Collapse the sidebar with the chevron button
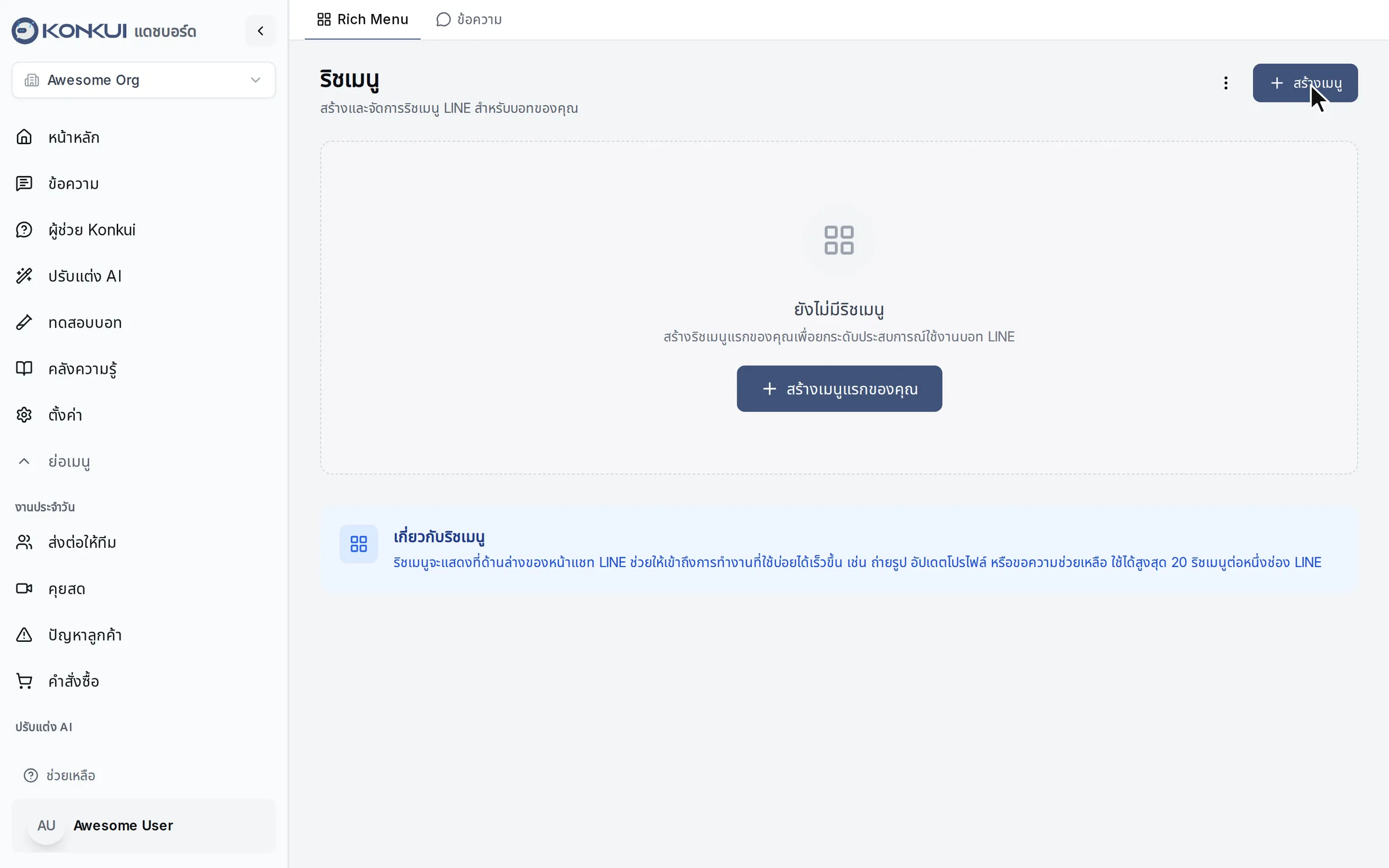This screenshot has height=868, width=1389. click(260, 31)
